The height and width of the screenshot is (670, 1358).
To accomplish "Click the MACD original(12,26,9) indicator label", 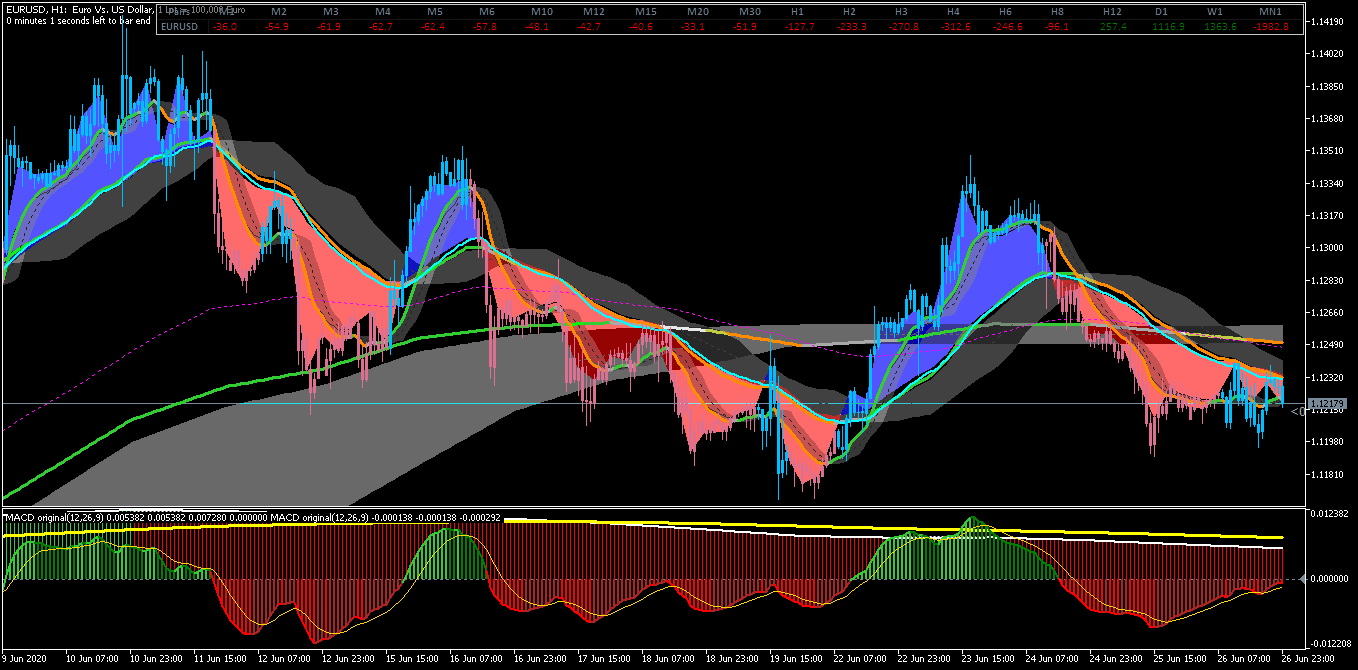I will [x=55, y=518].
